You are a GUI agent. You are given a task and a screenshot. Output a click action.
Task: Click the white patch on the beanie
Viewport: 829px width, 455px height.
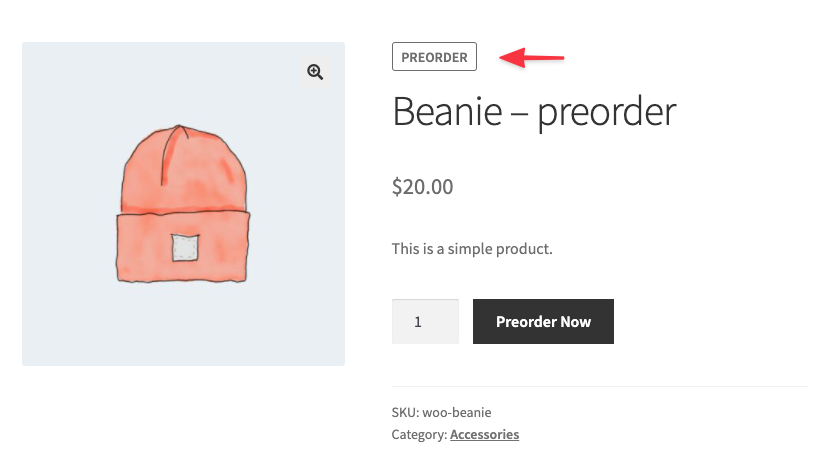181,247
